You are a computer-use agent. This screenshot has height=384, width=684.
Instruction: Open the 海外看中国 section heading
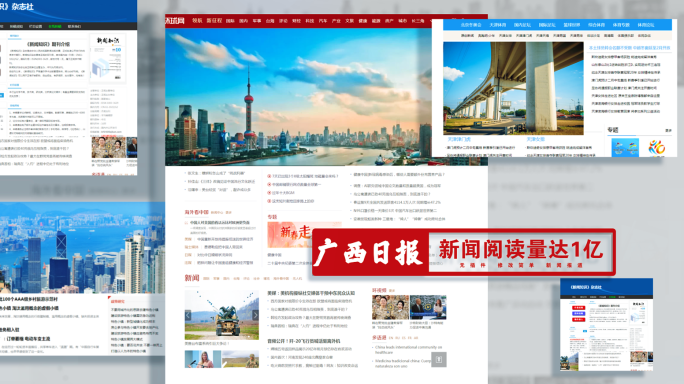click(196, 212)
